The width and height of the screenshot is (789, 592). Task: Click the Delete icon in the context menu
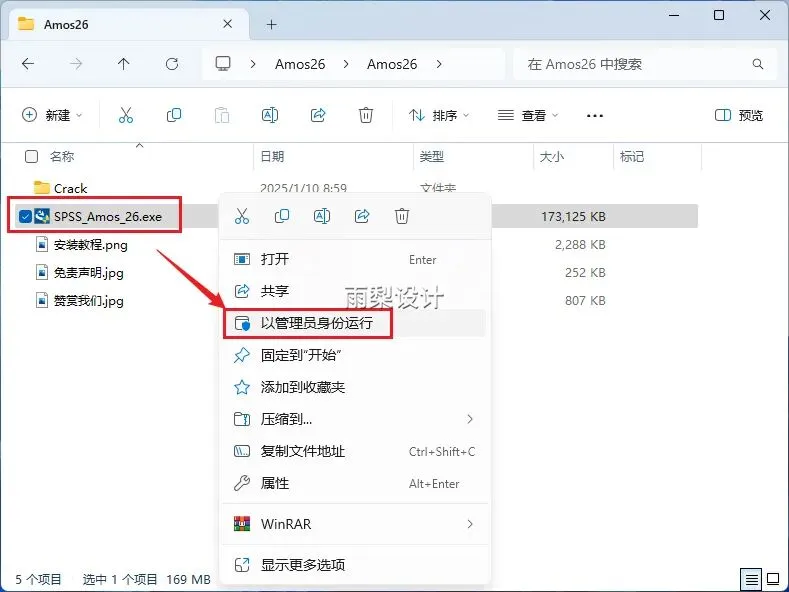(402, 216)
